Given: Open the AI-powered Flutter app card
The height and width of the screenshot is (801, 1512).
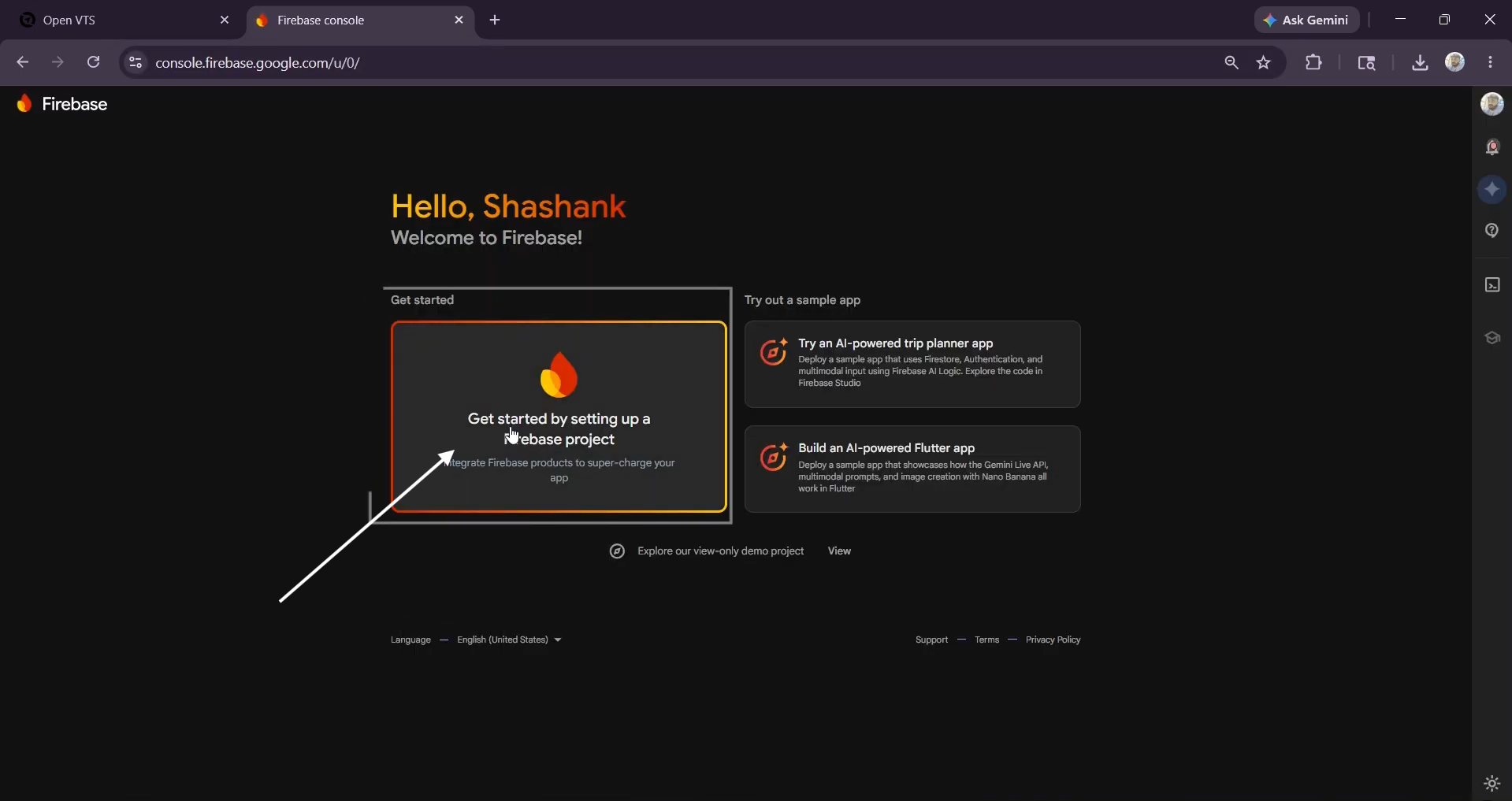Looking at the screenshot, I should click(912, 469).
